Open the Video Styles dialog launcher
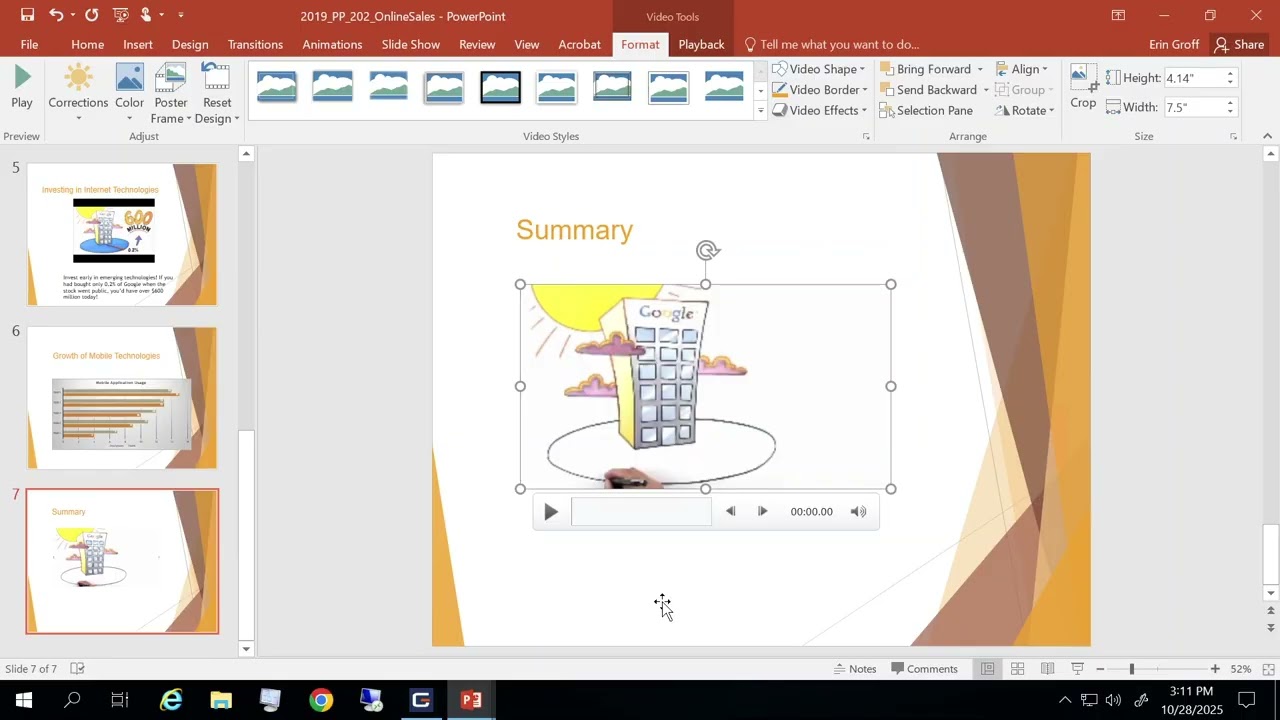 pyautogui.click(x=866, y=136)
